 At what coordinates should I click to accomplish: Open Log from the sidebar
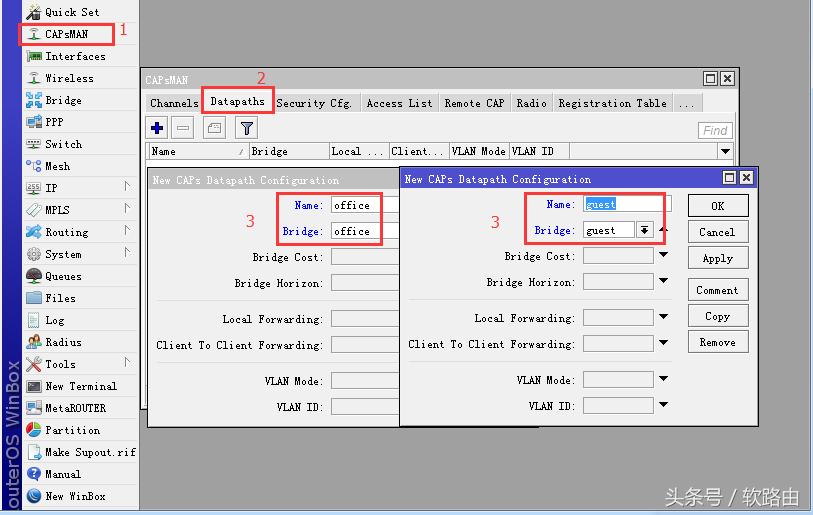(x=81, y=320)
